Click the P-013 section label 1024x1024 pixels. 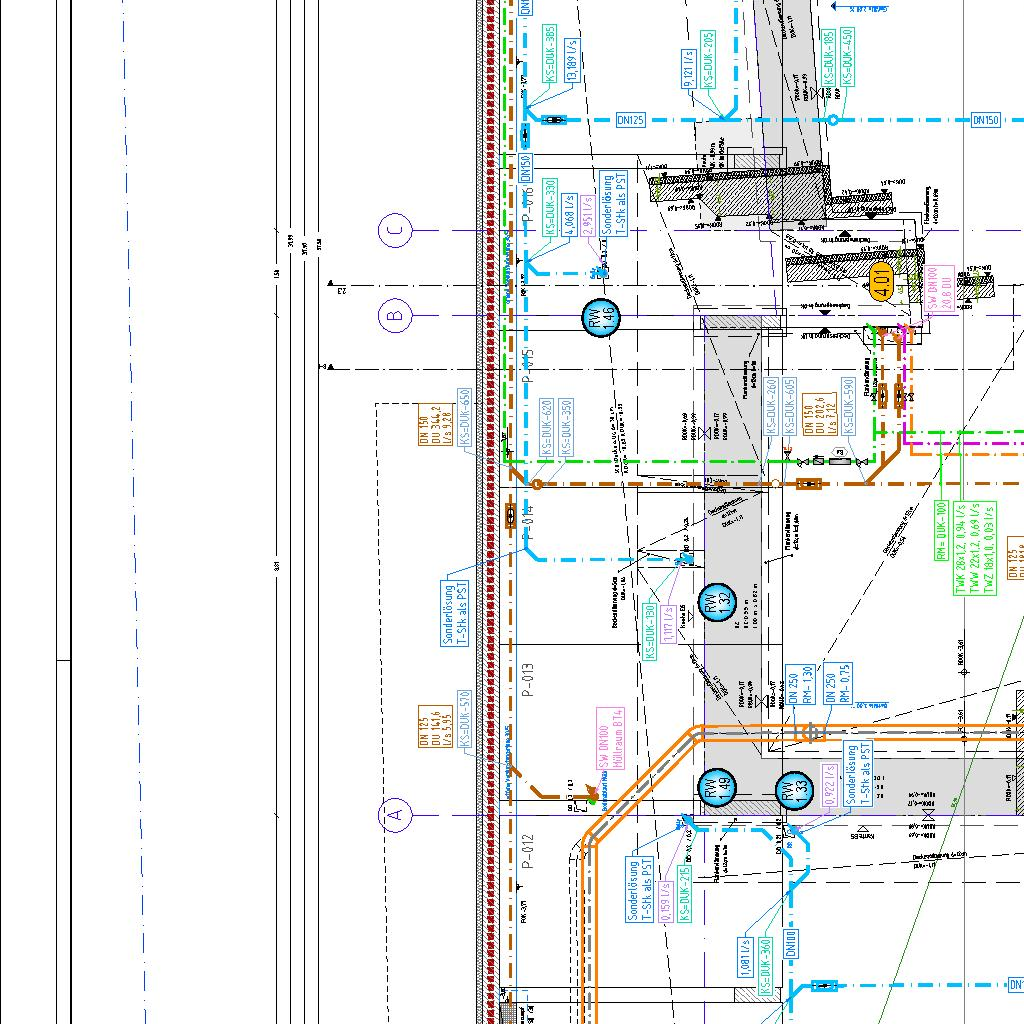pyautogui.click(x=529, y=680)
